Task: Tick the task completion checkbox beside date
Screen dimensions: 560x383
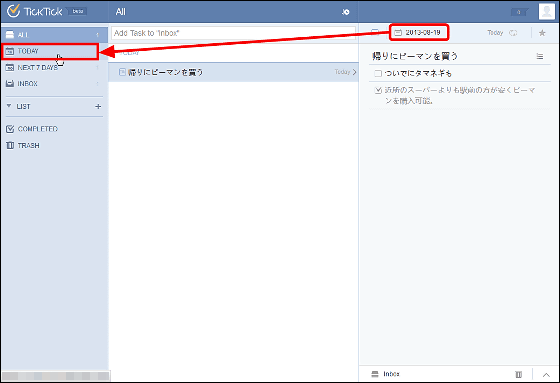Action: click(375, 33)
